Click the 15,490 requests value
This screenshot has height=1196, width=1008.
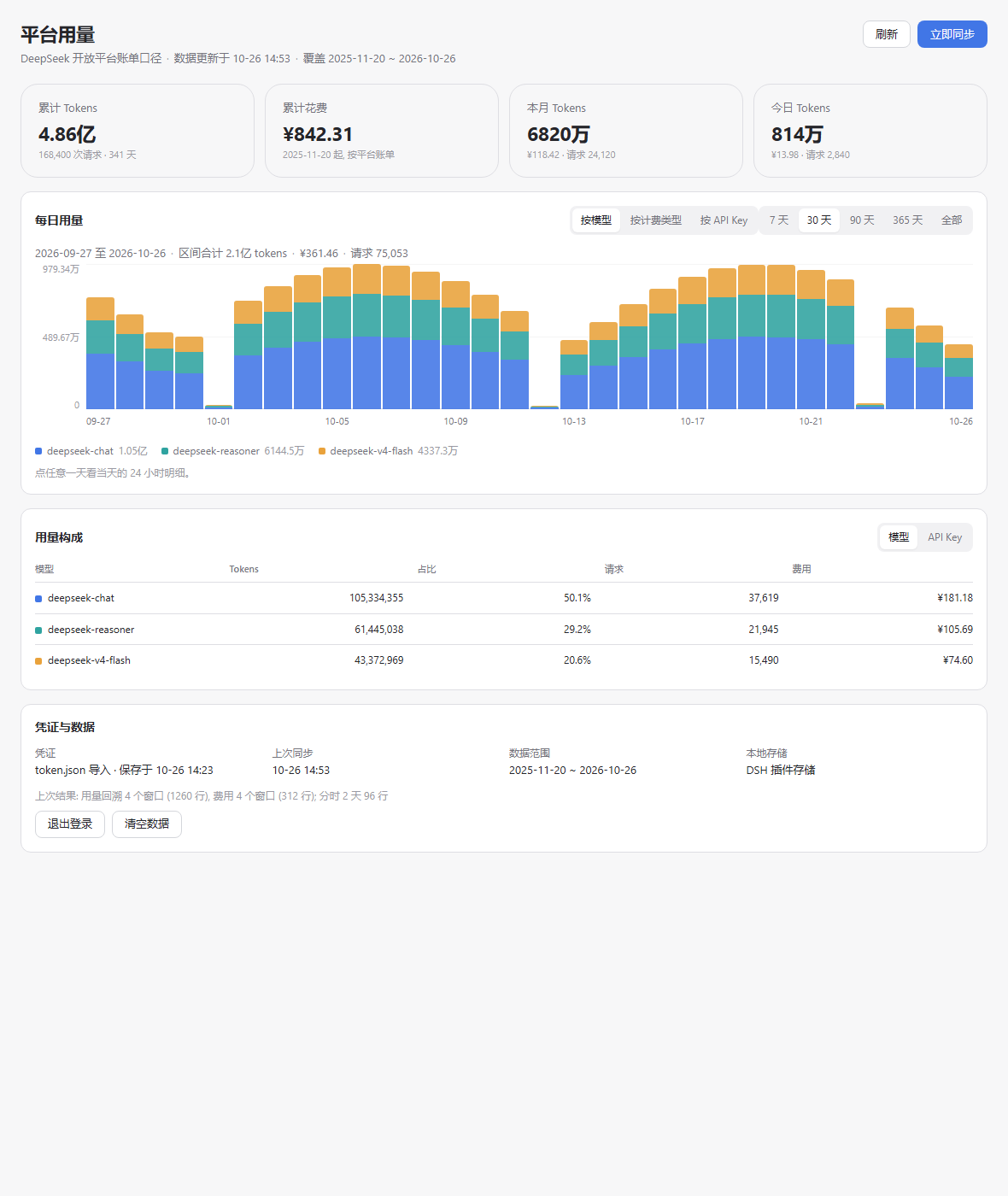point(764,660)
